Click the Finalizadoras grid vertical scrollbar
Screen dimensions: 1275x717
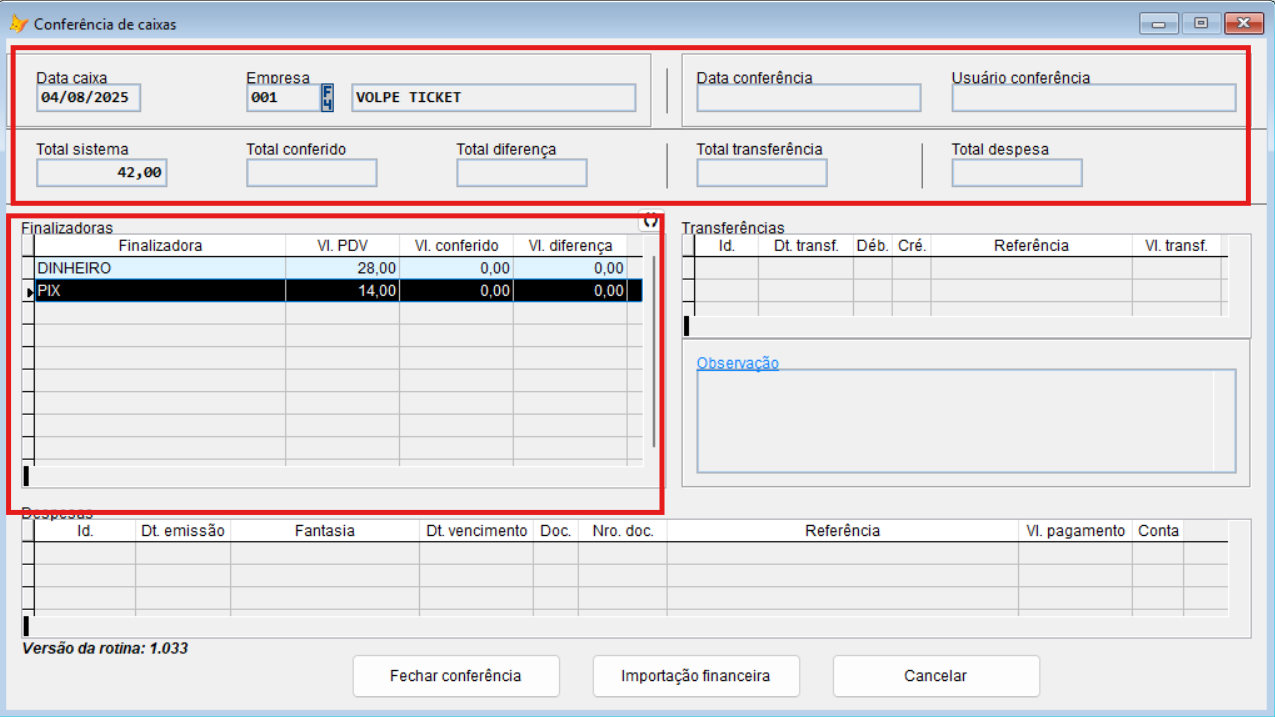[654, 350]
